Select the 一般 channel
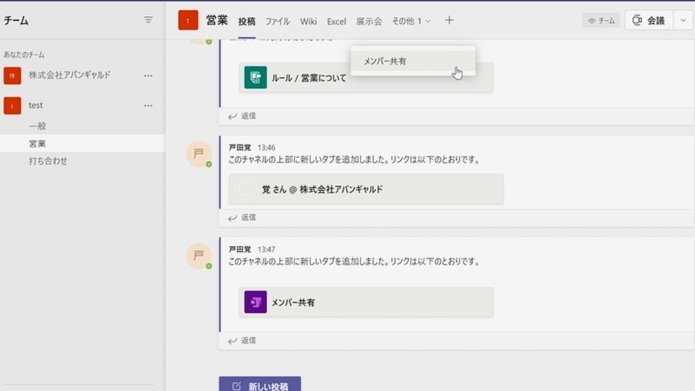 click(37, 126)
